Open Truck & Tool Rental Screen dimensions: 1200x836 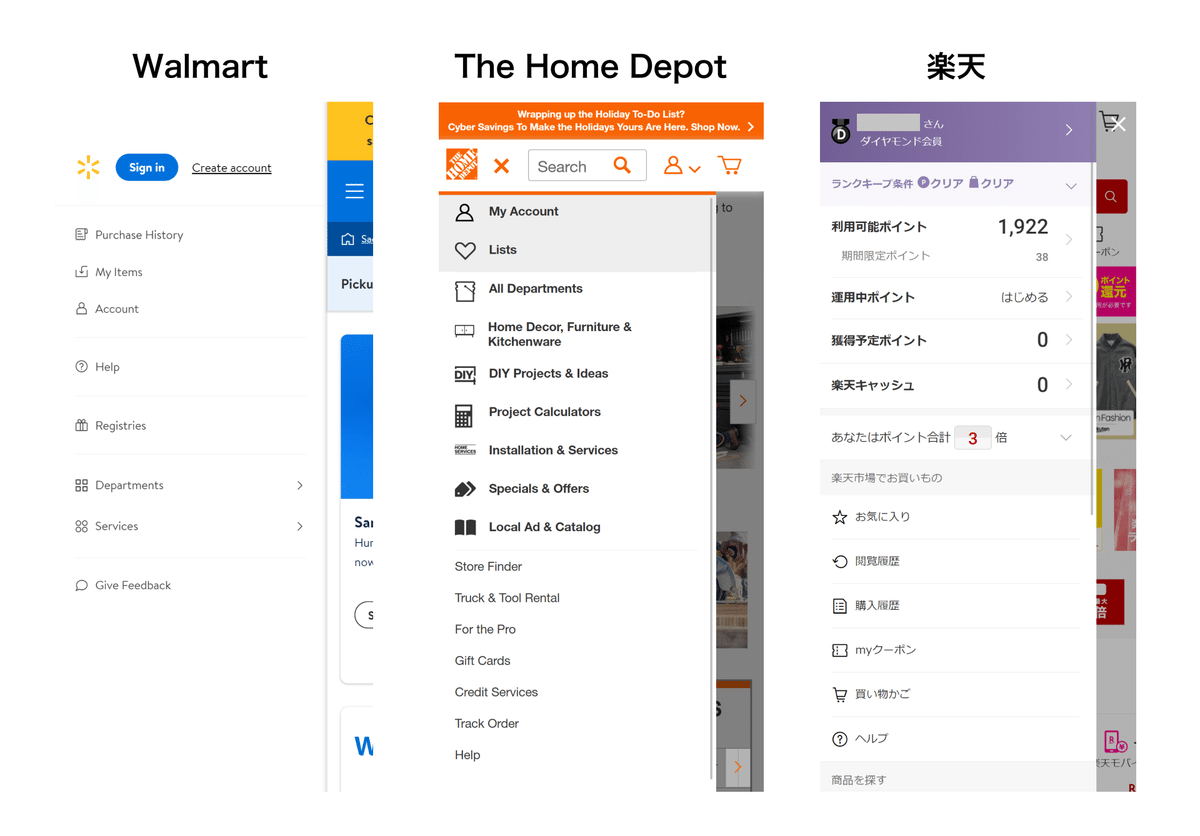tap(507, 598)
